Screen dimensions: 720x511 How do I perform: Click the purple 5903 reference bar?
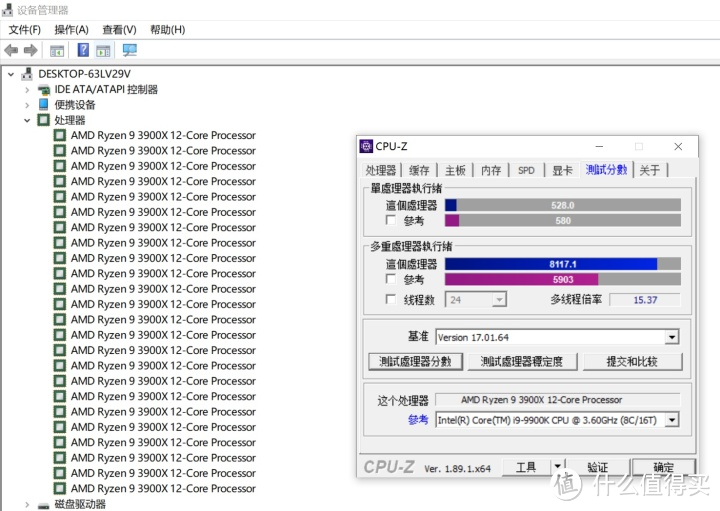(563, 279)
